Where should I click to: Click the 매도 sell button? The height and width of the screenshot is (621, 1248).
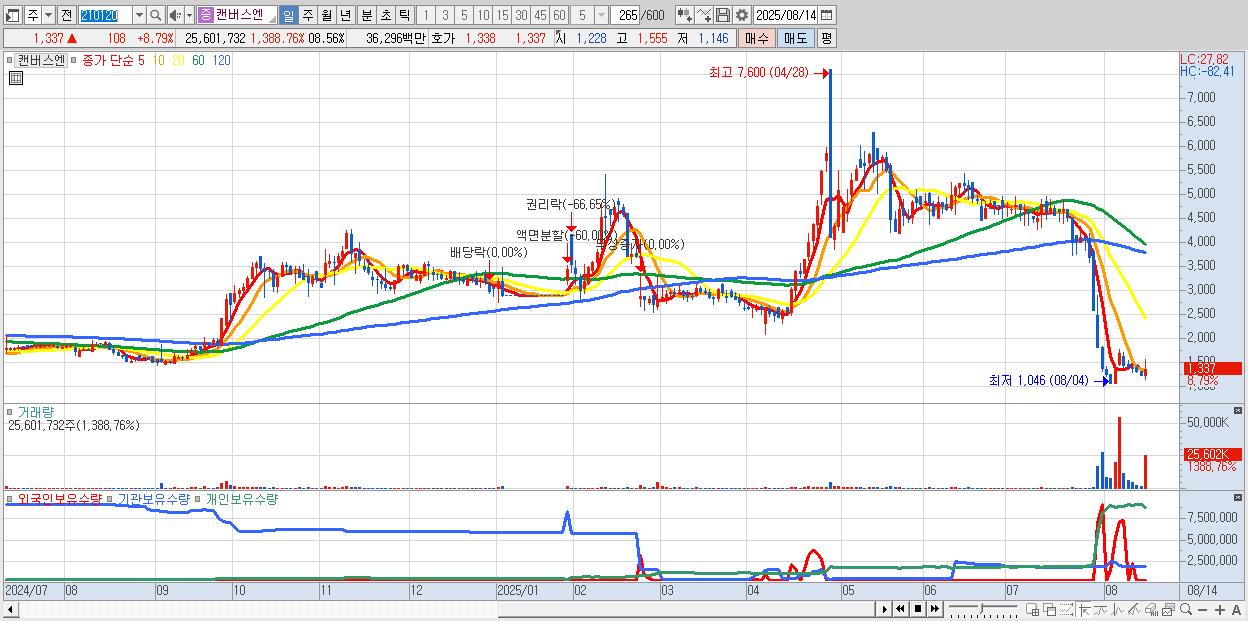pyautogui.click(x=795, y=38)
